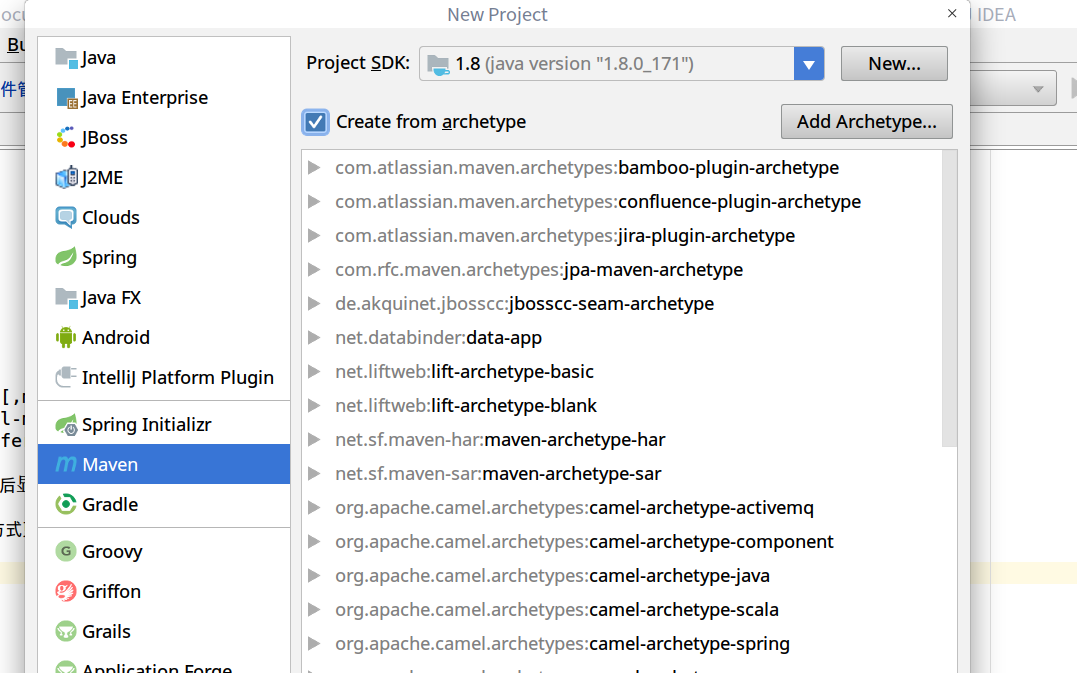Expand camel-archetype-scala entry
Screen dimensions: 1077x673
pos(314,610)
